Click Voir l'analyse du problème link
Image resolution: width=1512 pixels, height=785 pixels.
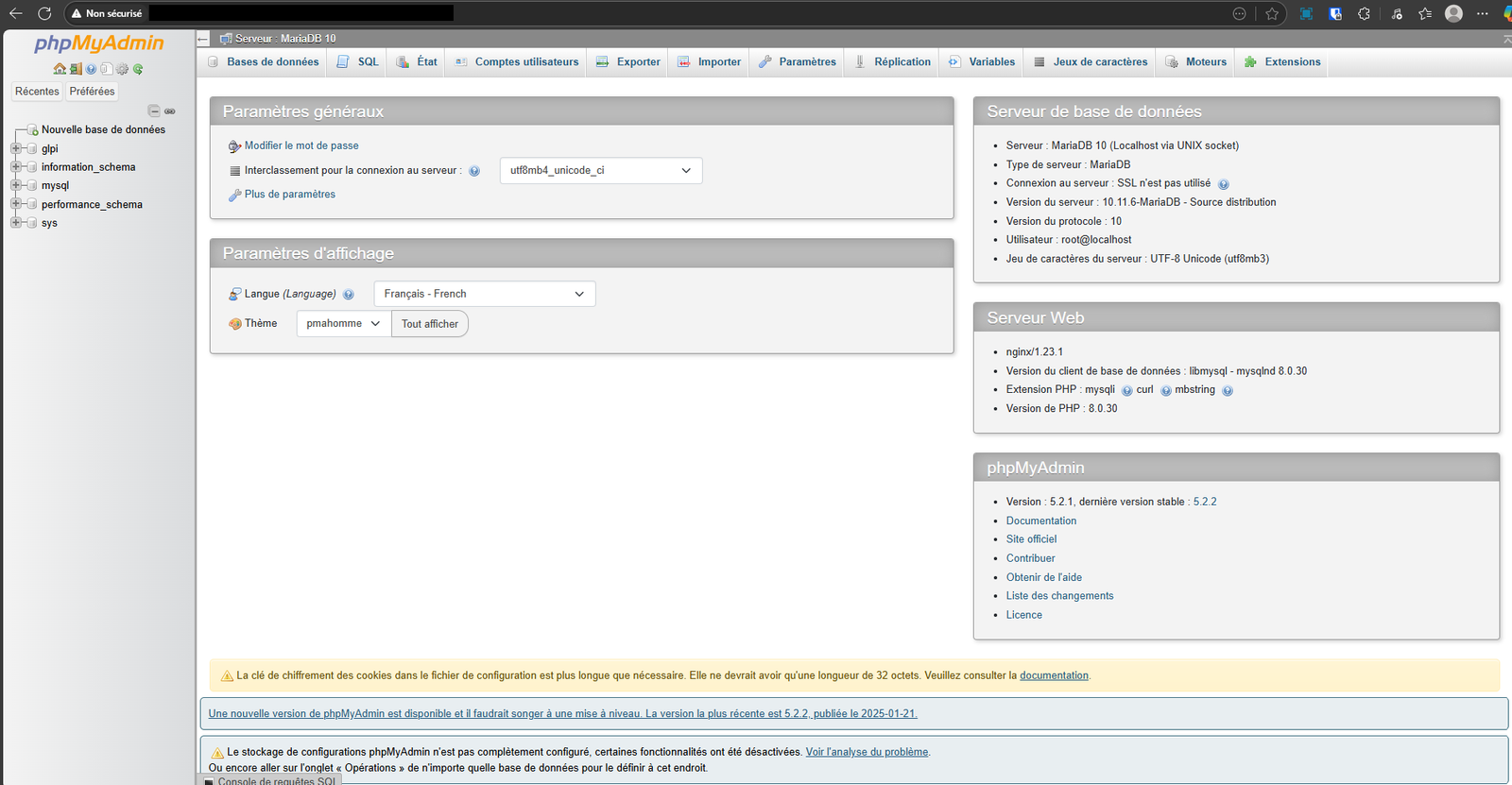coord(867,752)
